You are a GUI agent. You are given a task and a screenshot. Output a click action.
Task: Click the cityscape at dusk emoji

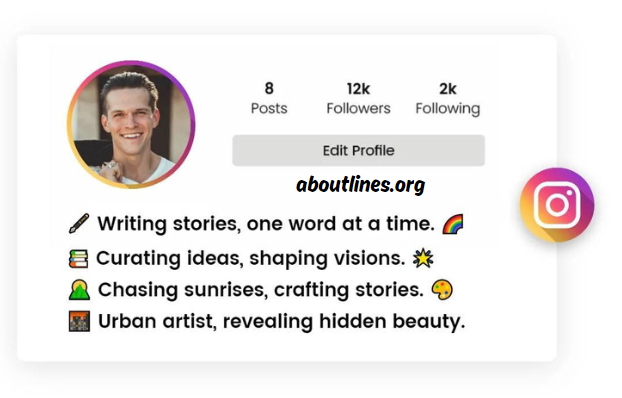pos(79,321)
